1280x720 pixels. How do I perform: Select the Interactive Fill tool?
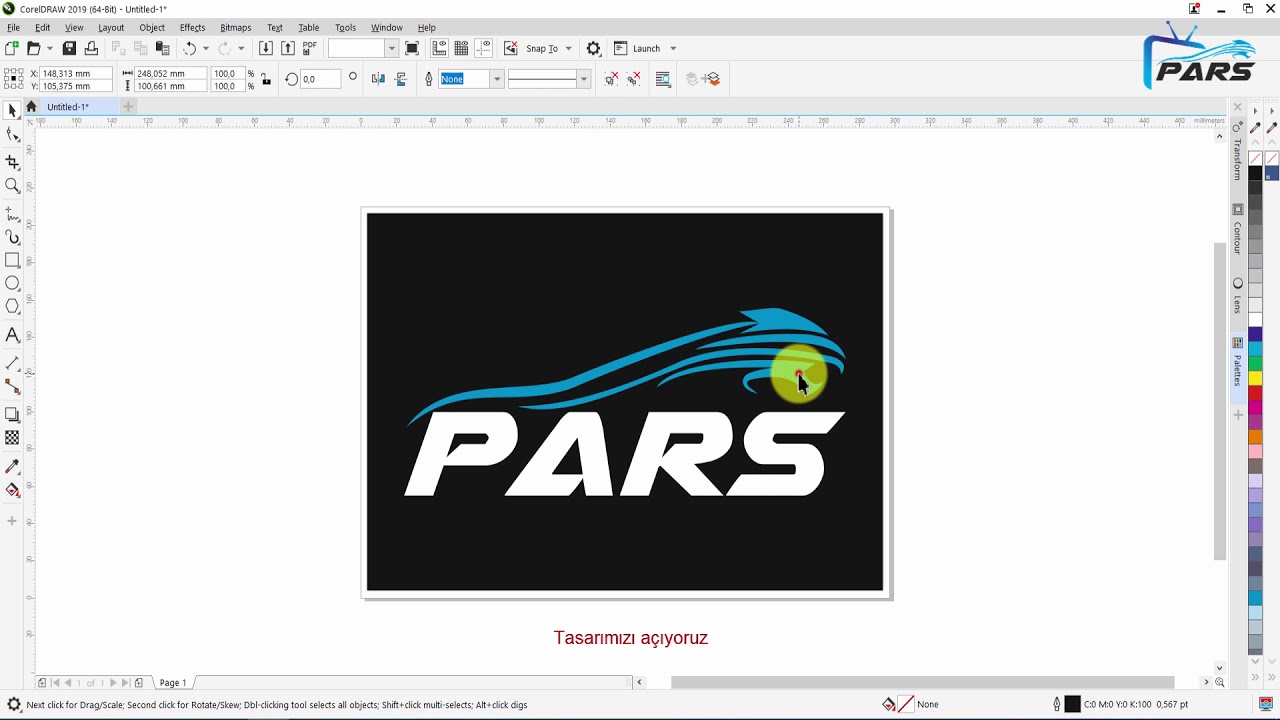(x=12, y=490)
